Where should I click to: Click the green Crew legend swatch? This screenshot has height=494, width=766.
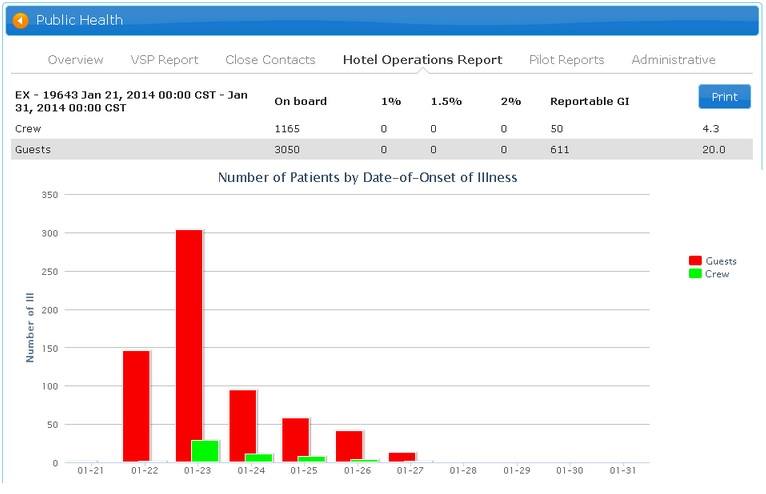click(695, 273)
